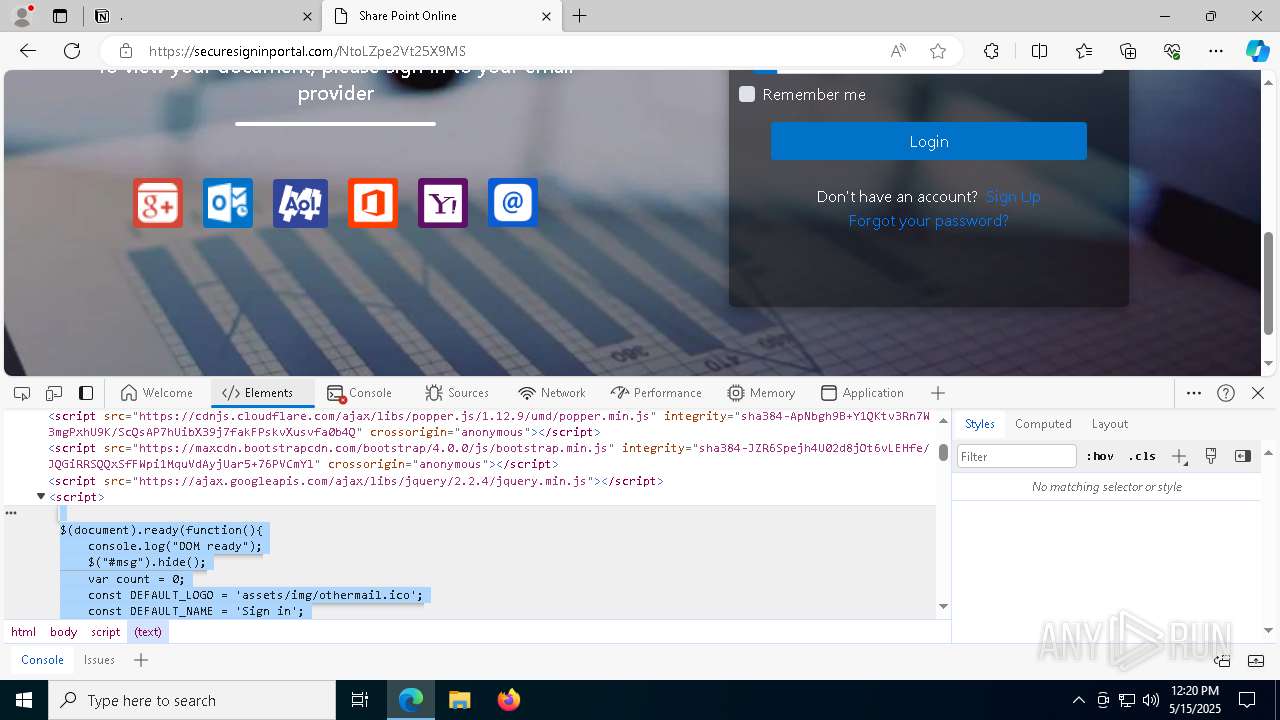
Task: Open the Application tab
Action: pos(862,393)
